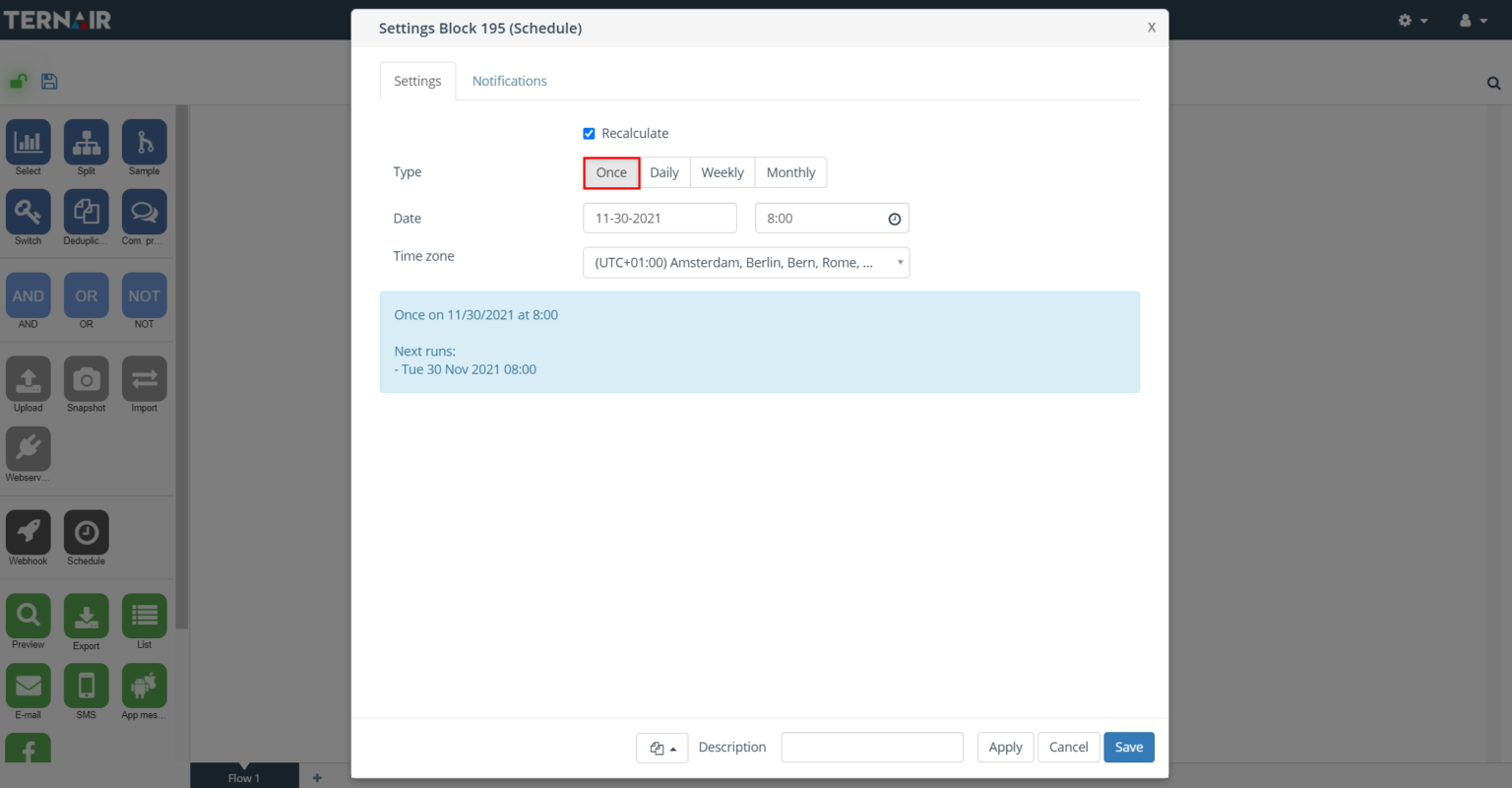Image resolution: width=1512 pixels, height=788 pixels.
Task: Close the Settings Block 195 dialog
Action: [x=1152, y=28]
